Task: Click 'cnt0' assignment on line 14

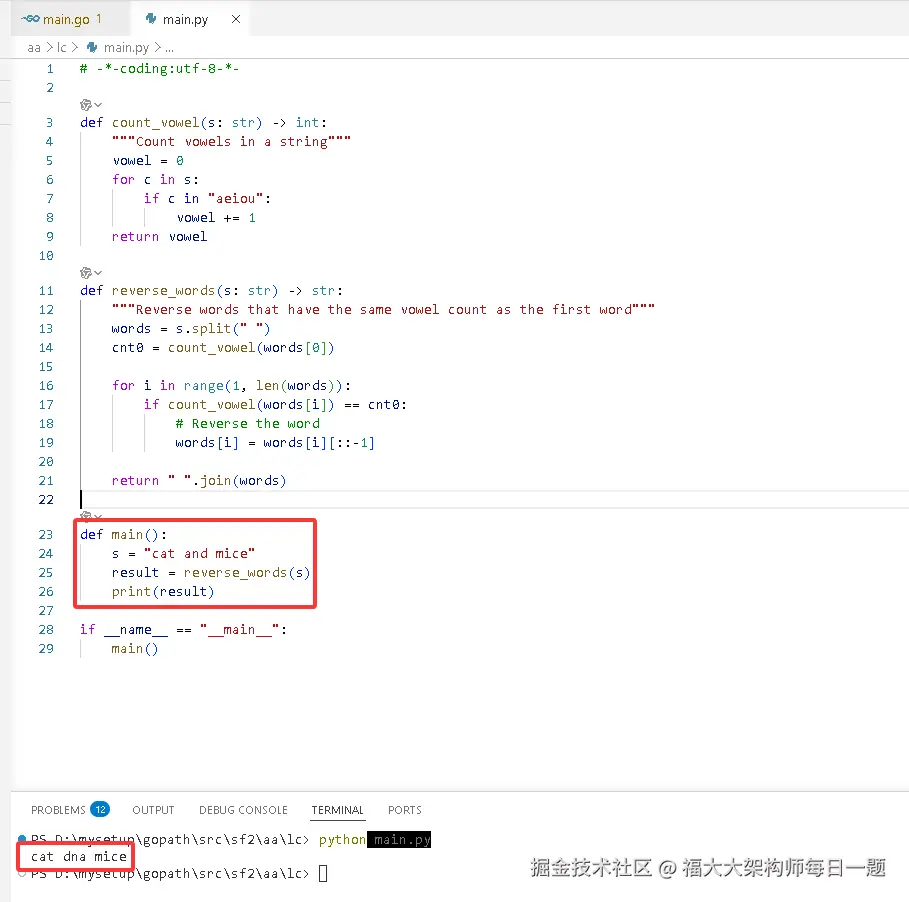Action: tap(128, 348)
